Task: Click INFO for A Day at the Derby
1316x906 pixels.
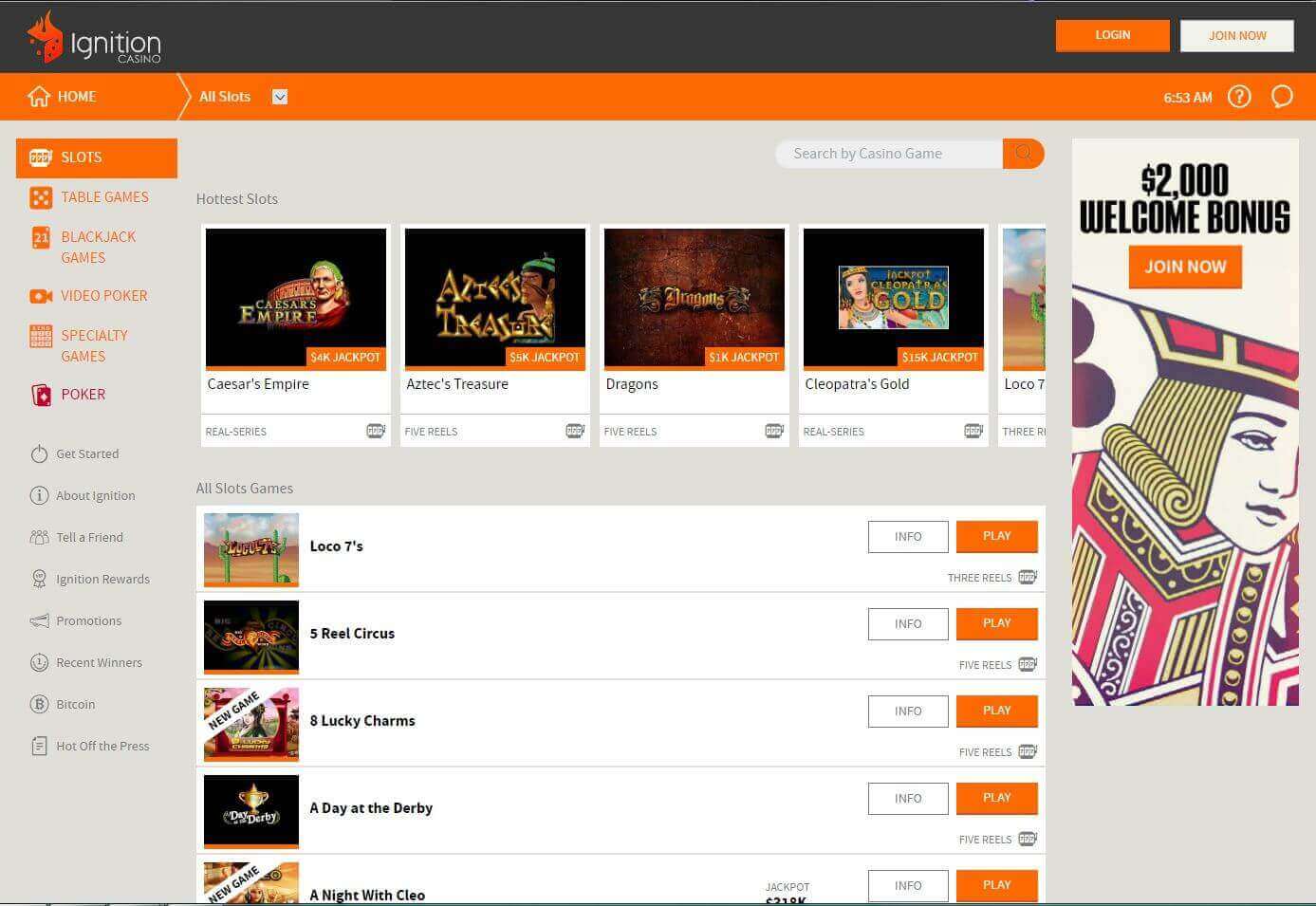Action: tap(908, 799)
